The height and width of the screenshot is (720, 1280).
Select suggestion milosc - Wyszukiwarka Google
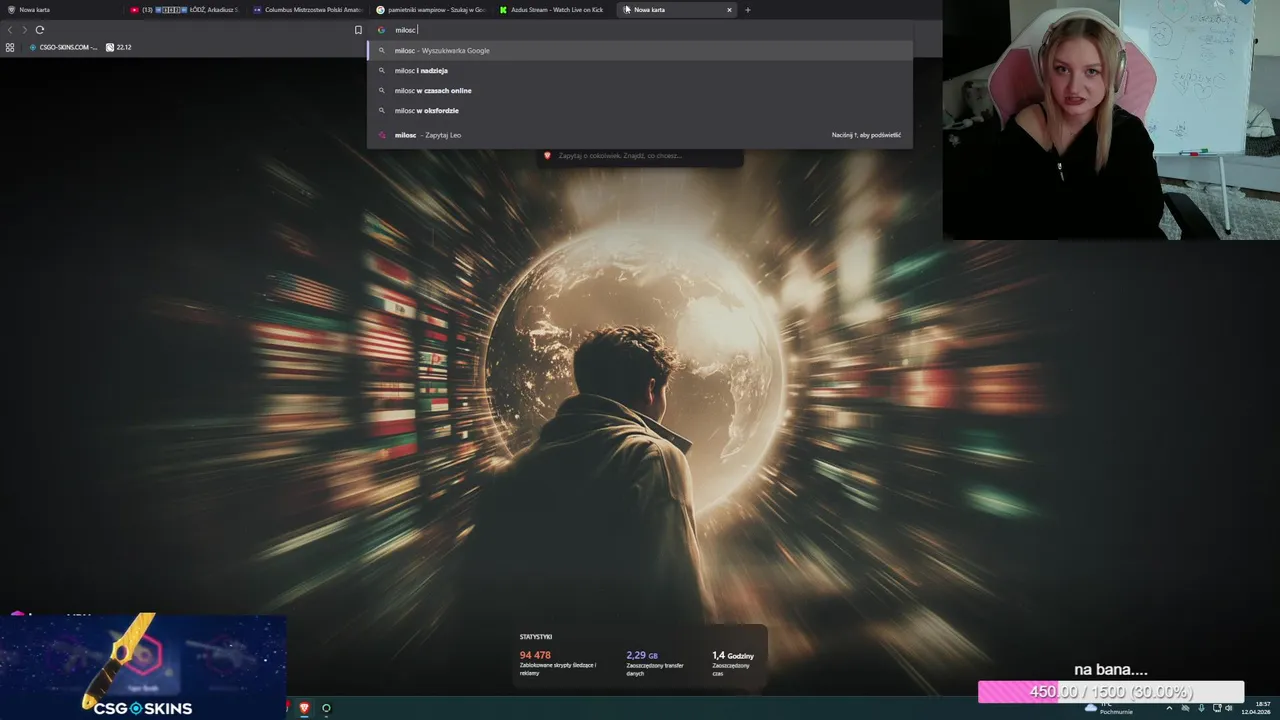coord(640,50)
